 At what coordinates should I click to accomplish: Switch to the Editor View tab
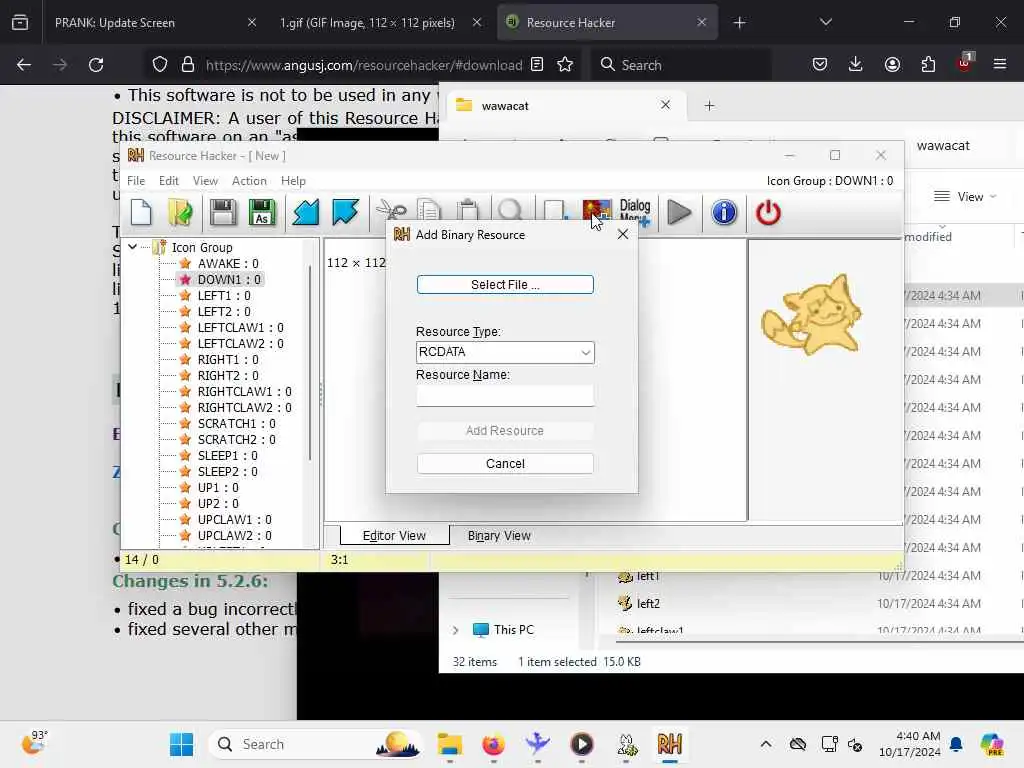394,536
